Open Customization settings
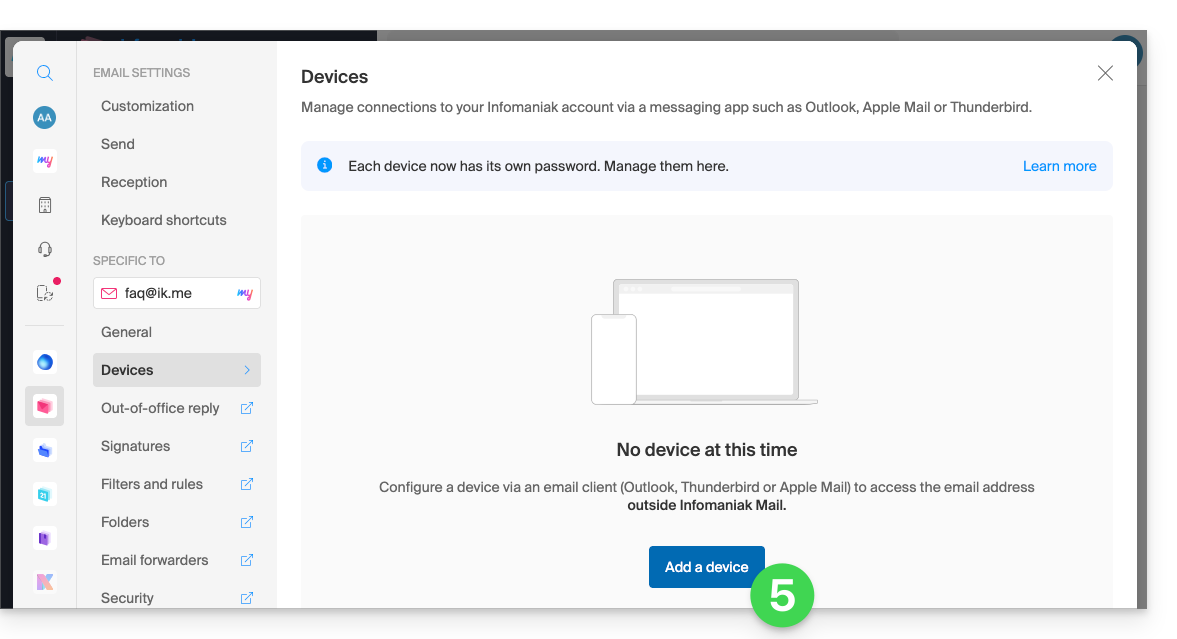Image resolution: width=1177 pixels, height=639 pixels. point(147,106)
